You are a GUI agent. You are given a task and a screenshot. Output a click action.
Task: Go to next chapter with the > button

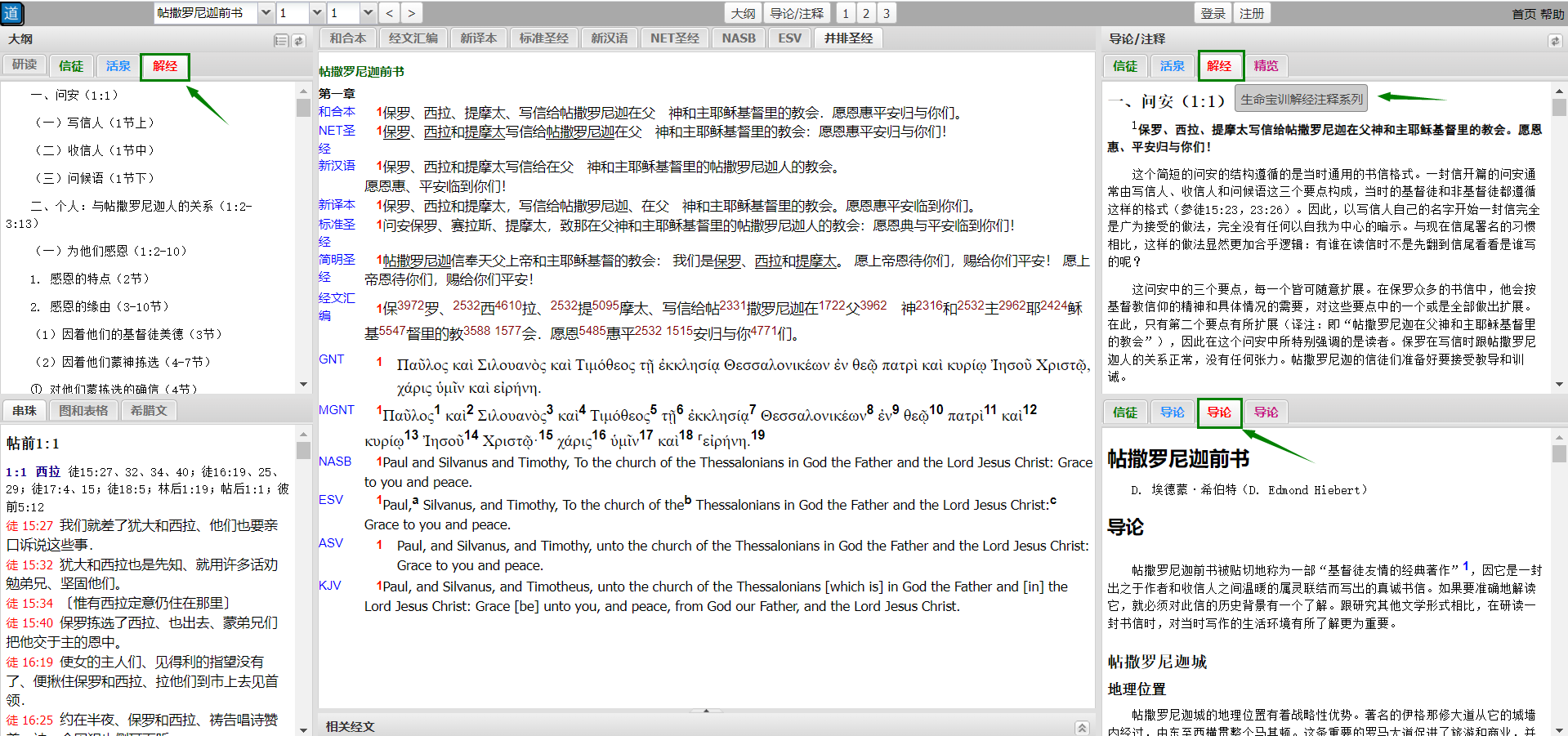[411, 13]
